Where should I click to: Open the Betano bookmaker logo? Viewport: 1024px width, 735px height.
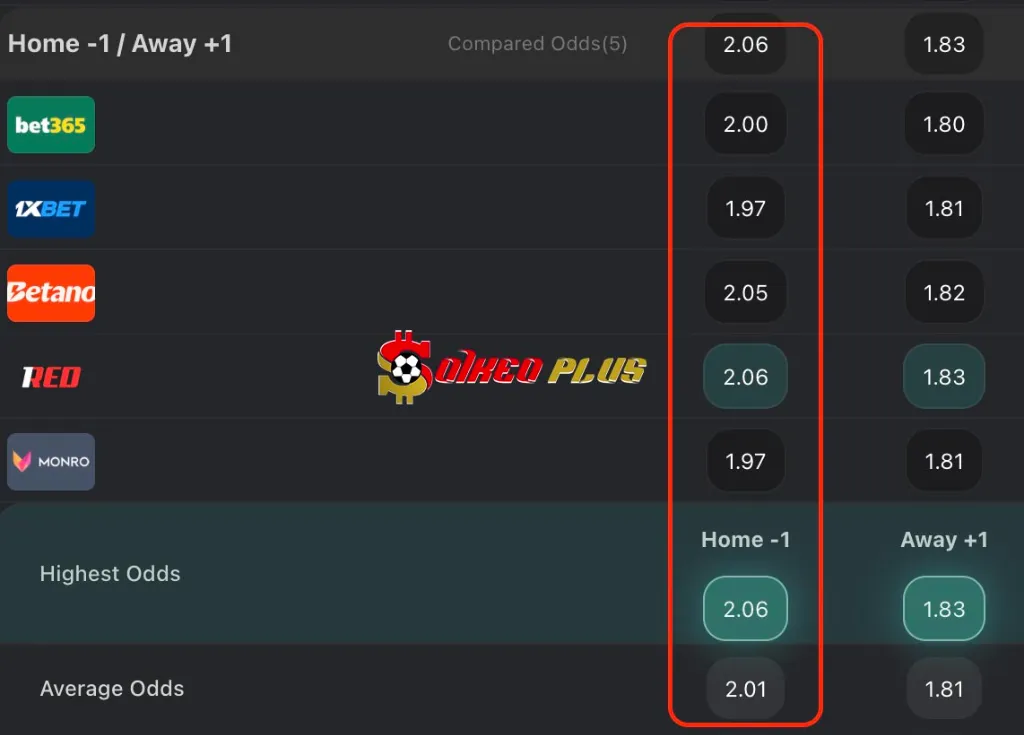click(51, 293)
